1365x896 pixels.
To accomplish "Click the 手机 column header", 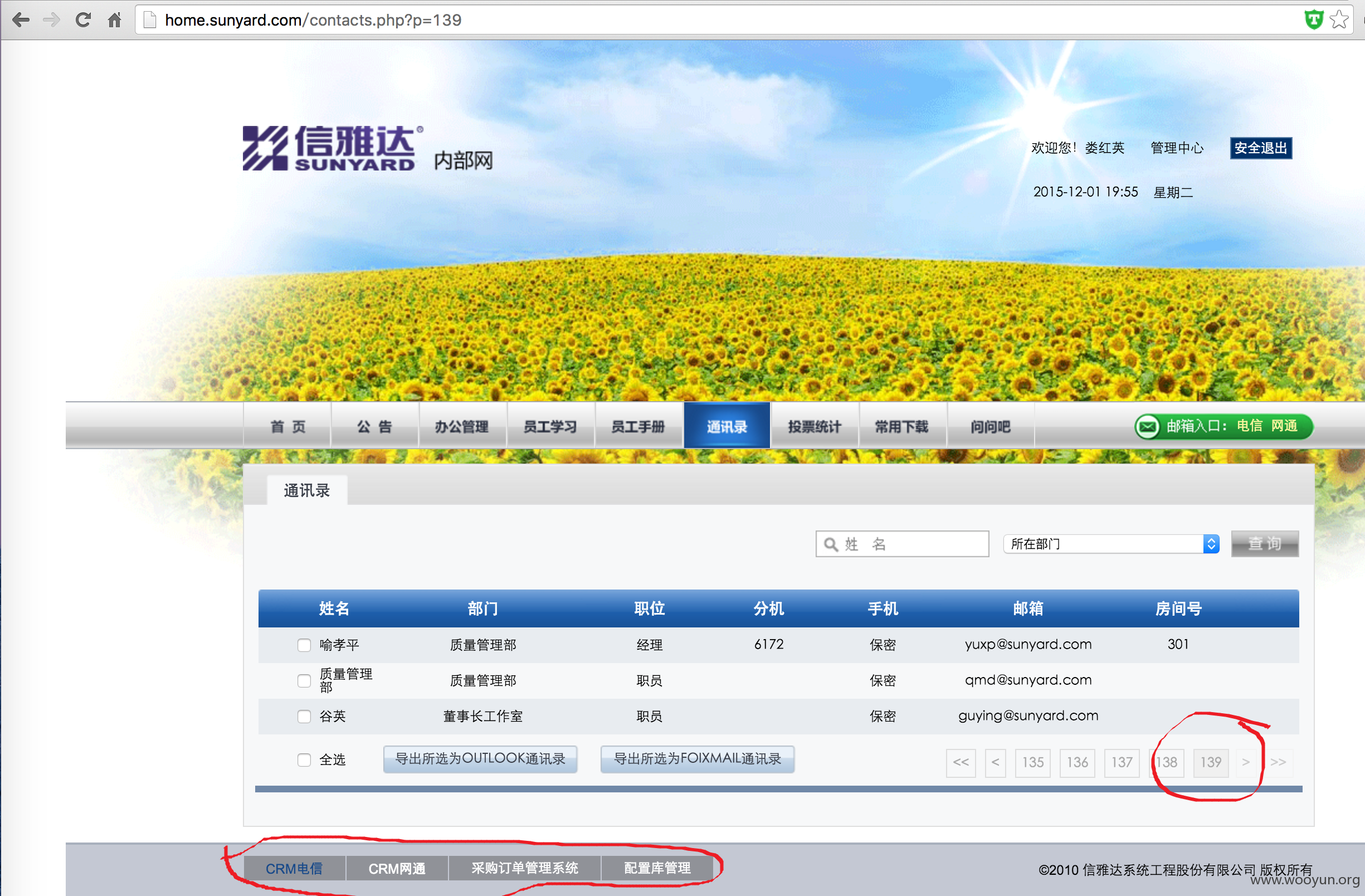I will [x=883, y=608].
